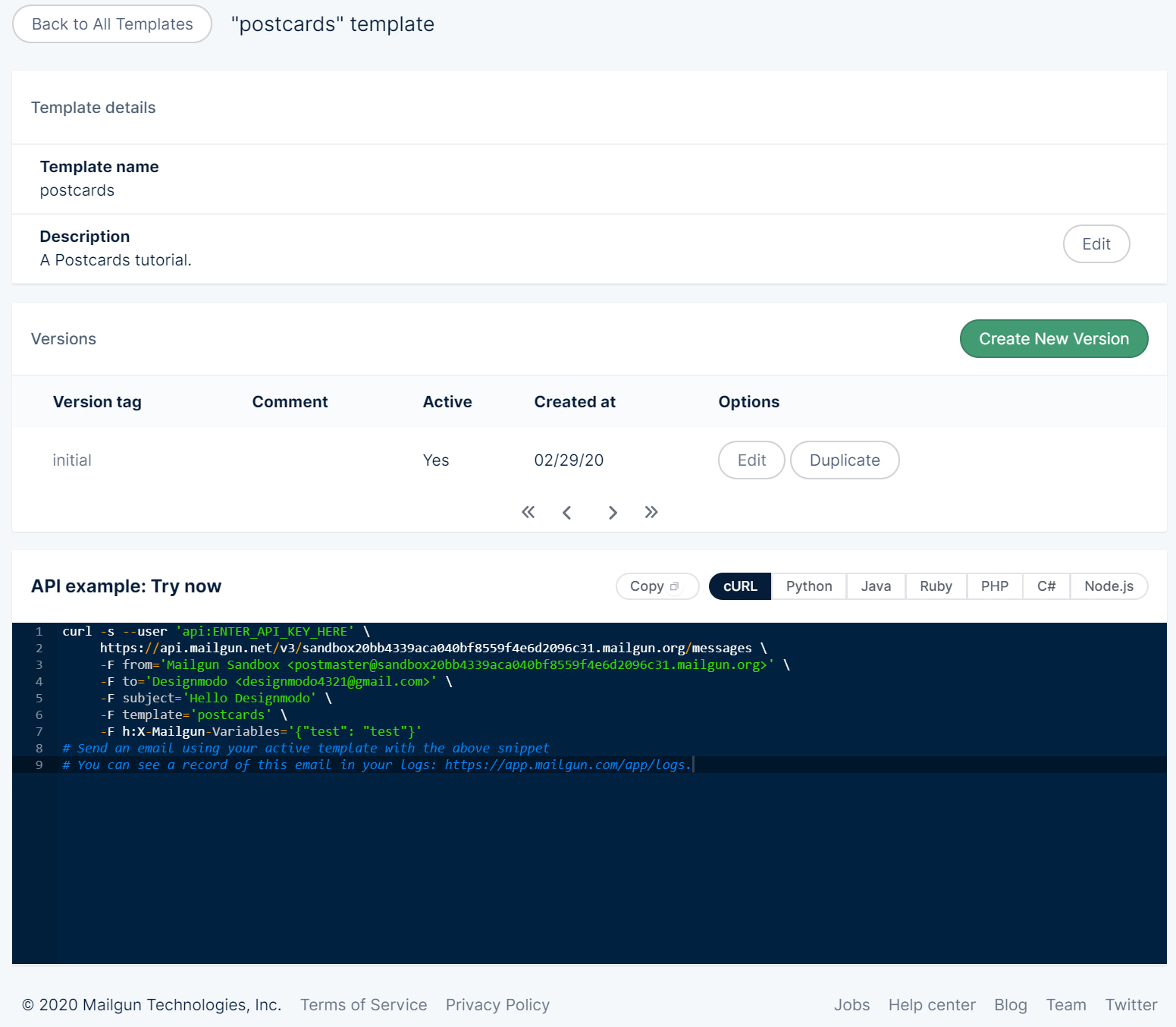
Task: Edit the template description
Action: click(1096, 244)
